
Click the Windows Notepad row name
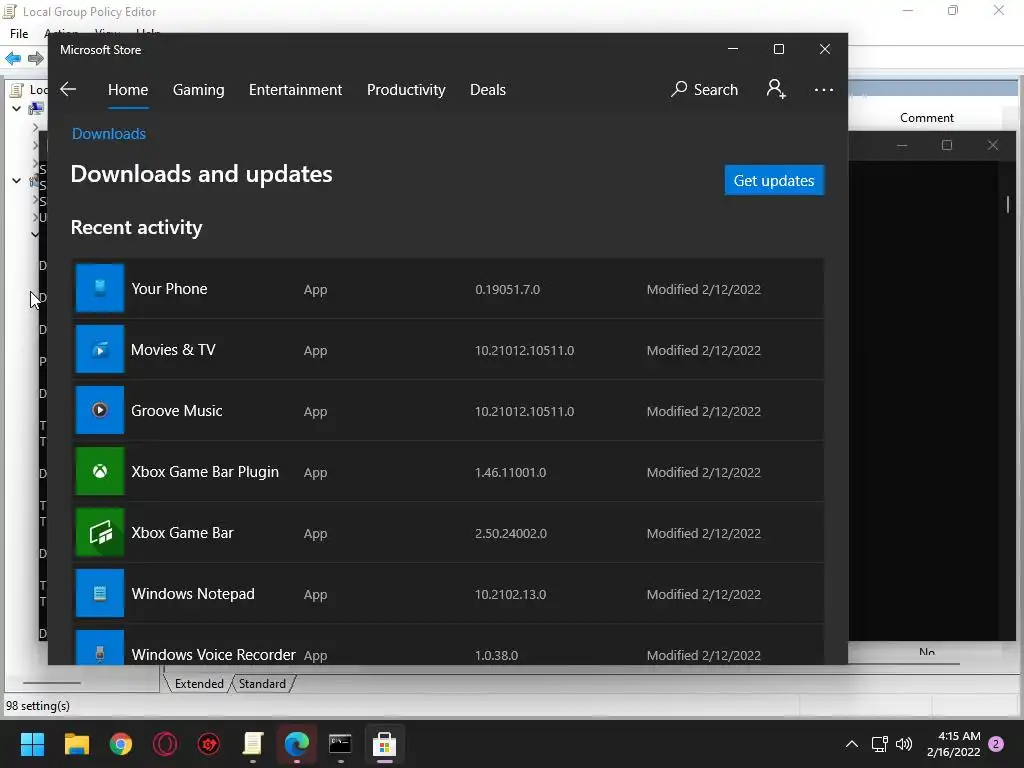[x=193, y=594]
